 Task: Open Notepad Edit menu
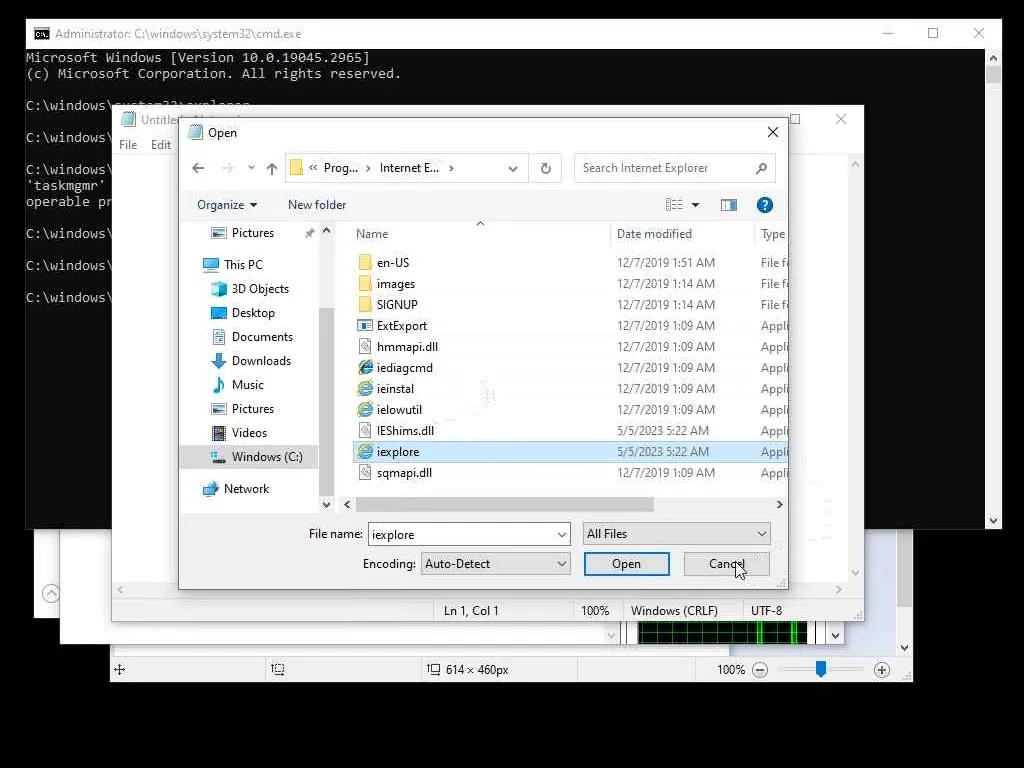[161, 145]
